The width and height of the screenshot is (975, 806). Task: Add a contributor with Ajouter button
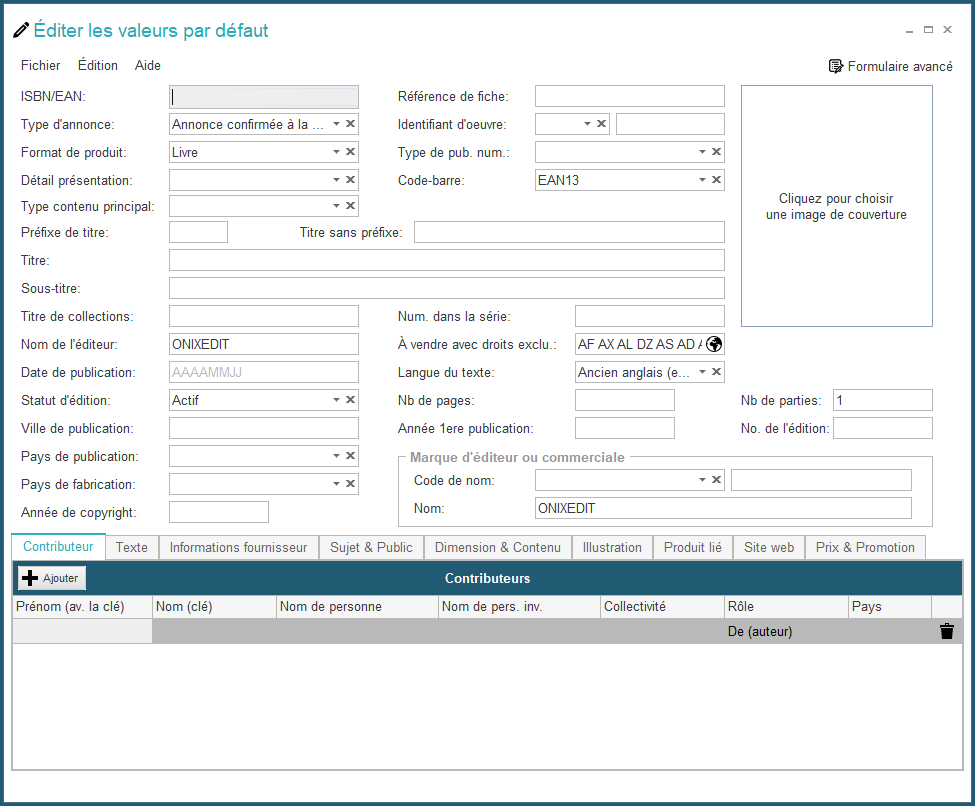(x=52, y=578)
